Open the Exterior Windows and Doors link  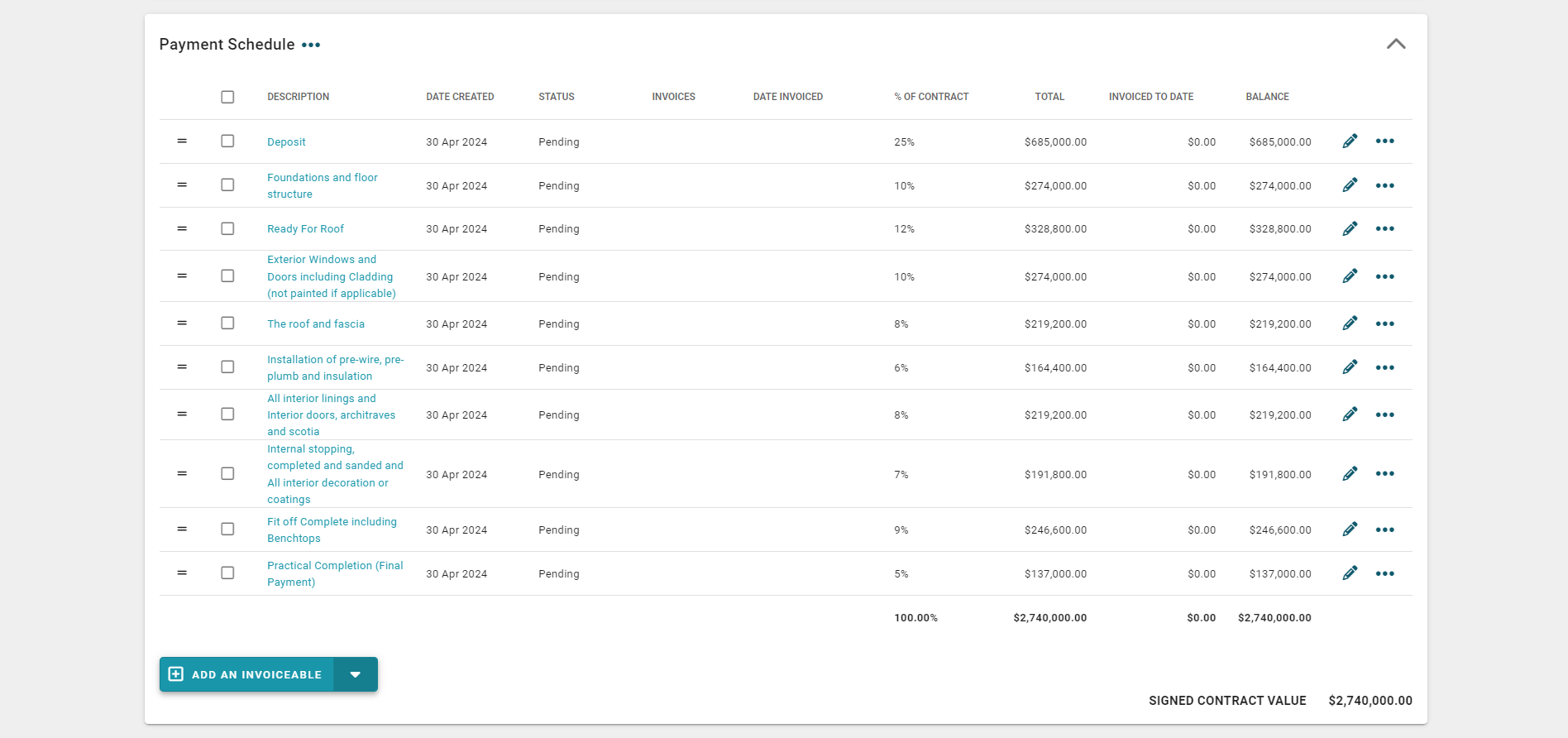click(x=331, y=276)
